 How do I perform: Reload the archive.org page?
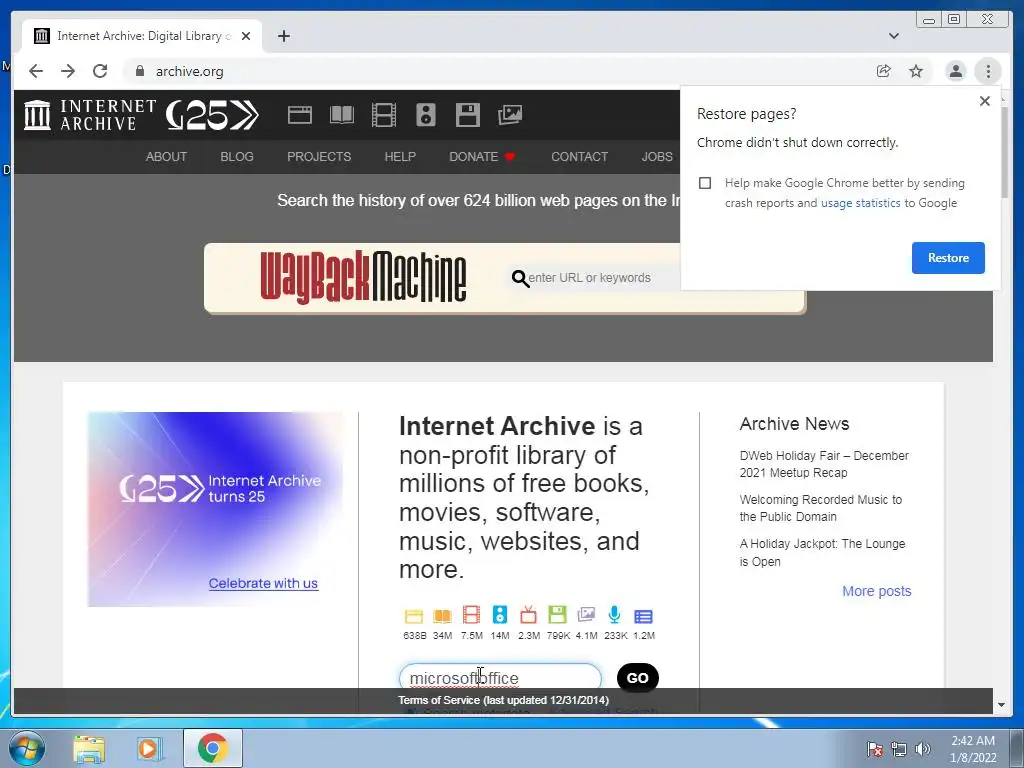[x=100, y=71]
